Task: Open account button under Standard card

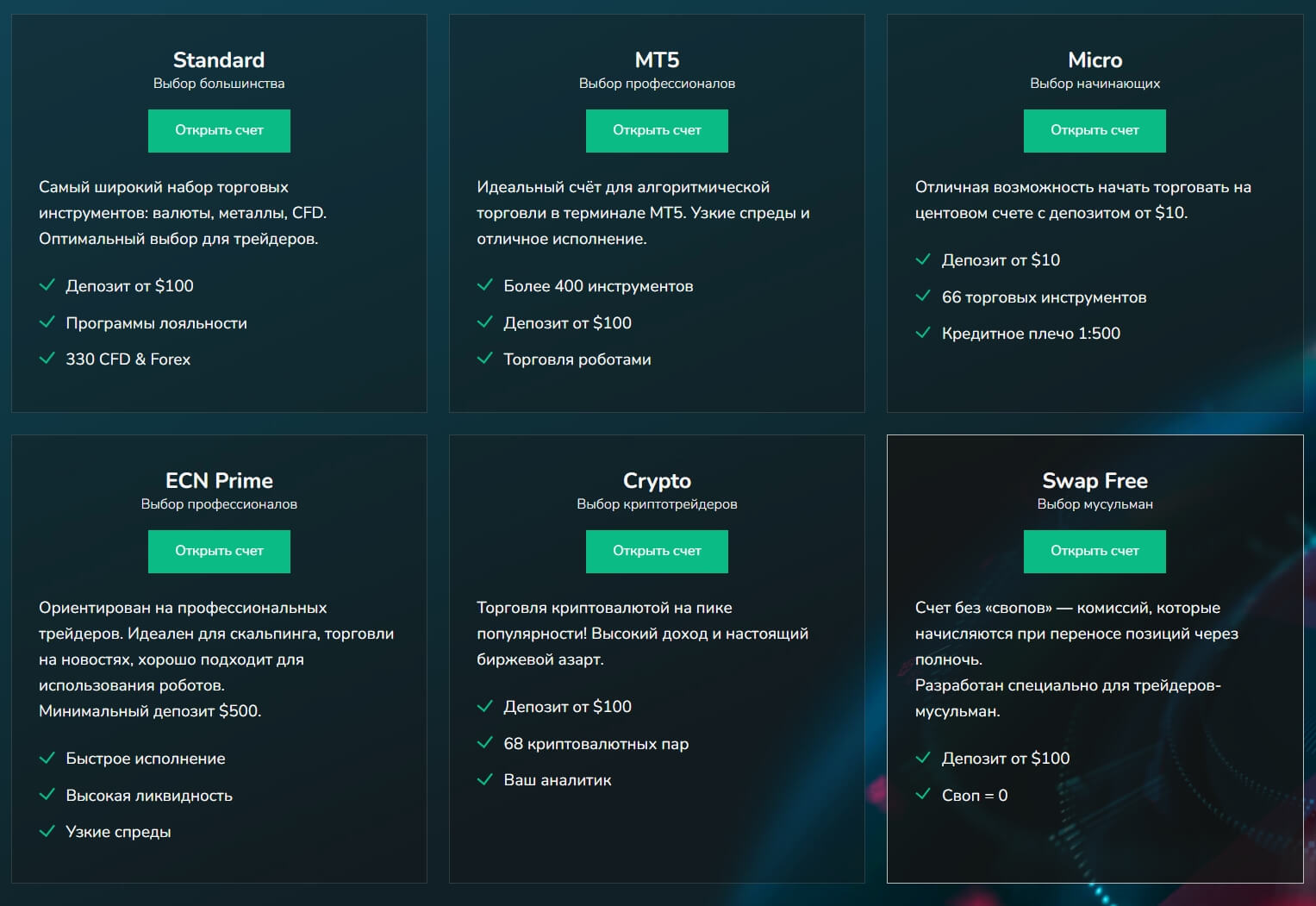Action: [x=219, y=131]
